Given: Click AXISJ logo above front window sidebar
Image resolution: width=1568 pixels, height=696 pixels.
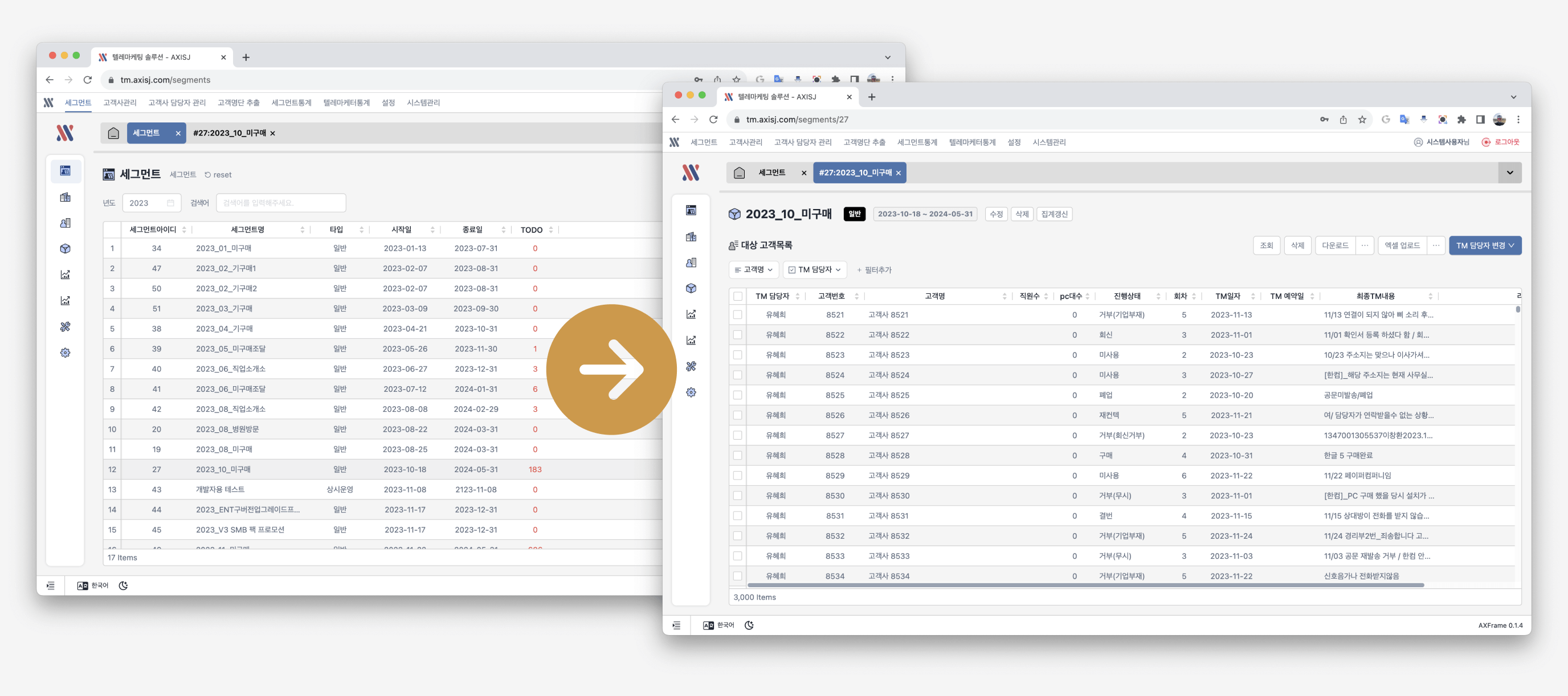Looking at the screenshot, I should point(690,173).
